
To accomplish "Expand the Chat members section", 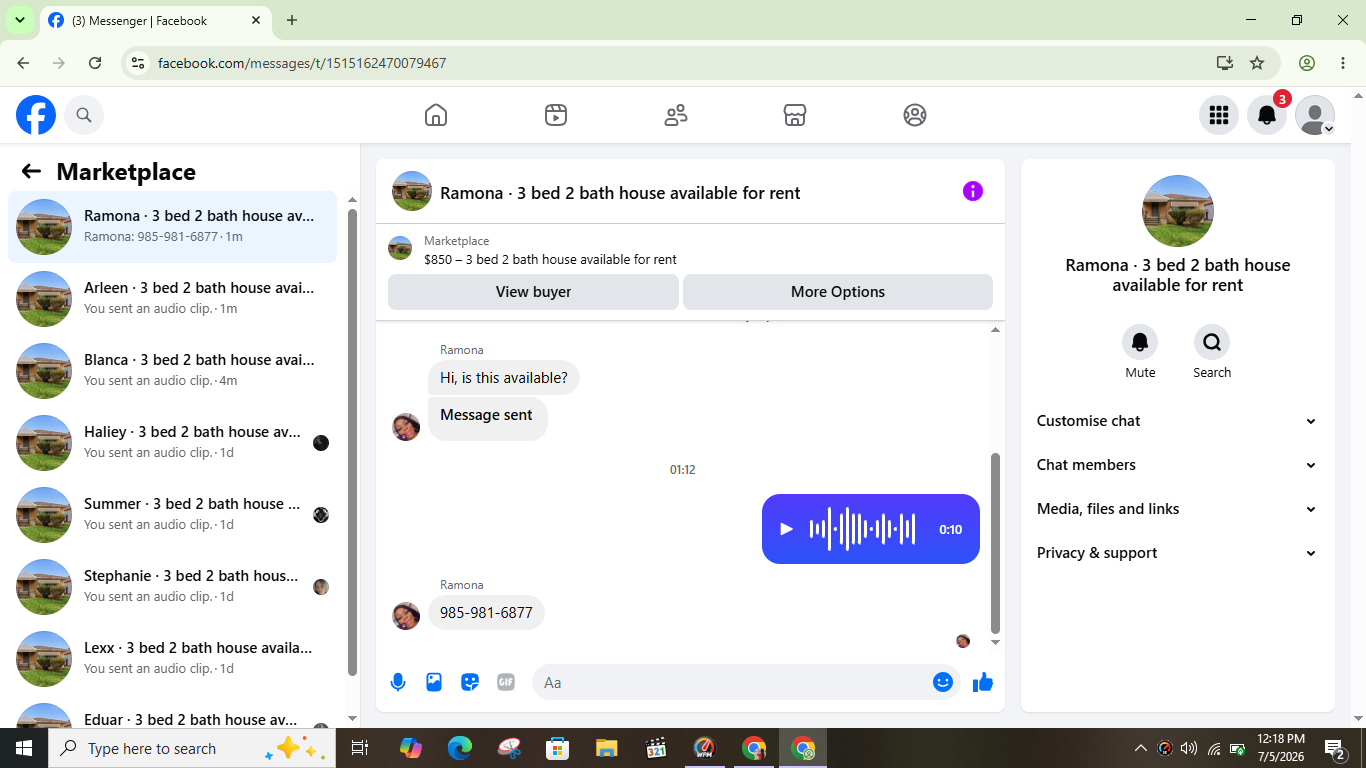I will (x=1178, y=465).
